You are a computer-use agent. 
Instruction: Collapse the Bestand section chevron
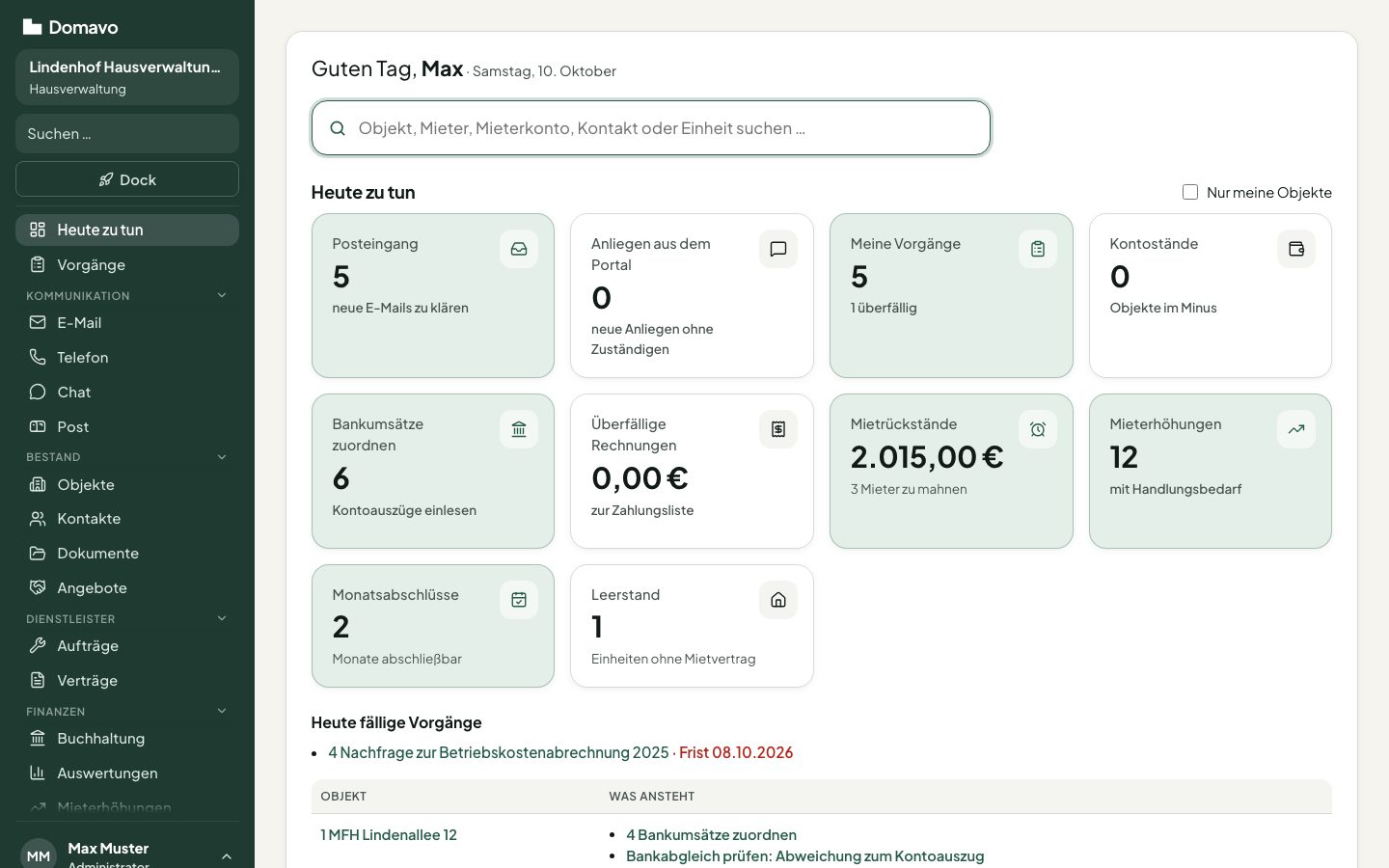click(222, 457)
